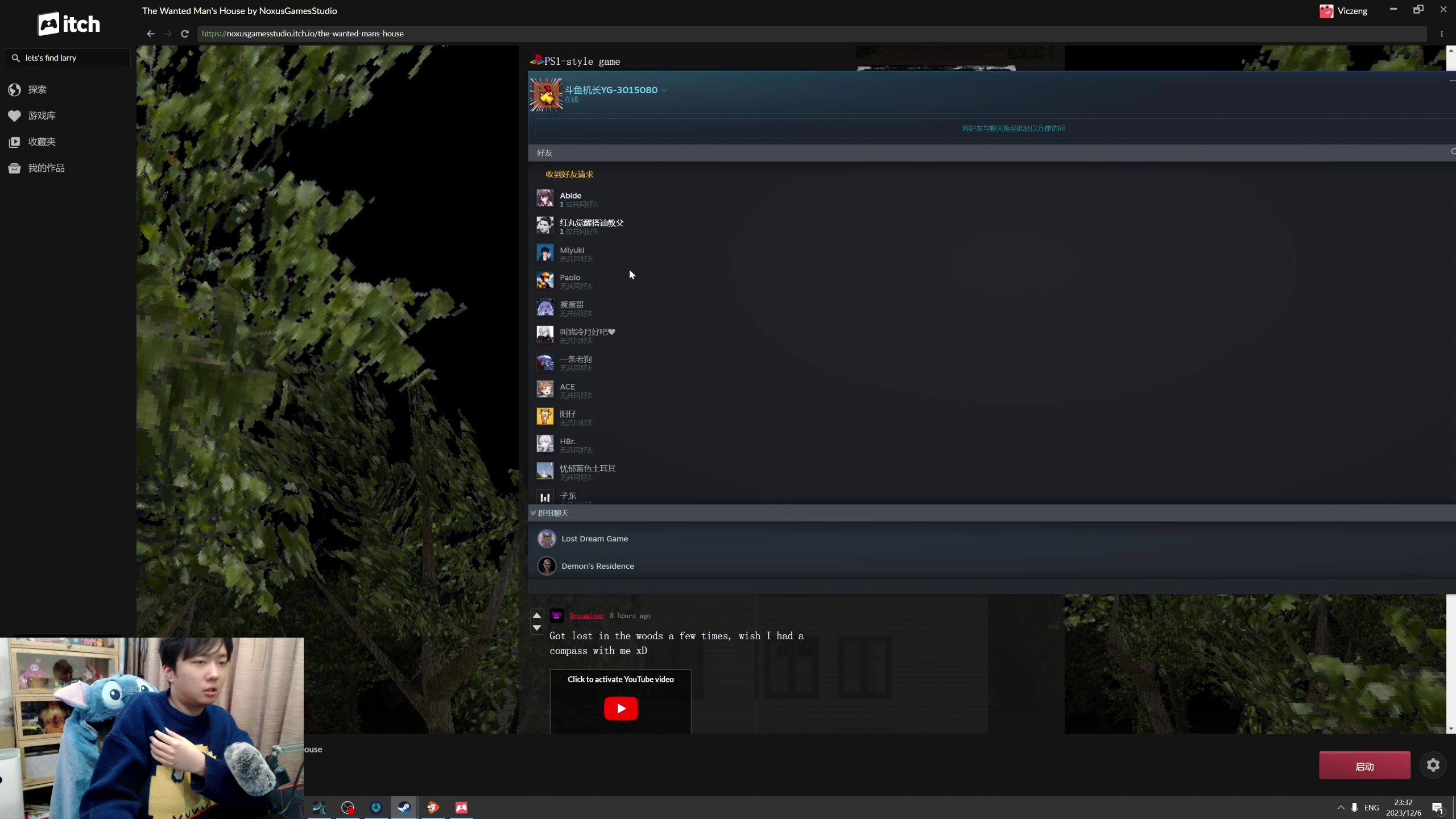Go to 游戏库 in sidebar
This screenshot has height=819, width=1456.
pyautogui.click(x=42, y=115)
